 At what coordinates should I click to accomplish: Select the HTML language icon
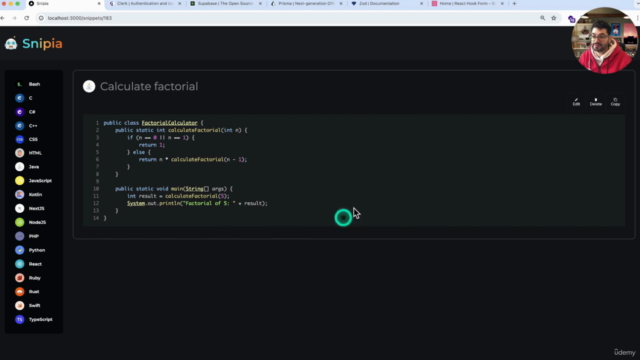click(x=20, y=153)
